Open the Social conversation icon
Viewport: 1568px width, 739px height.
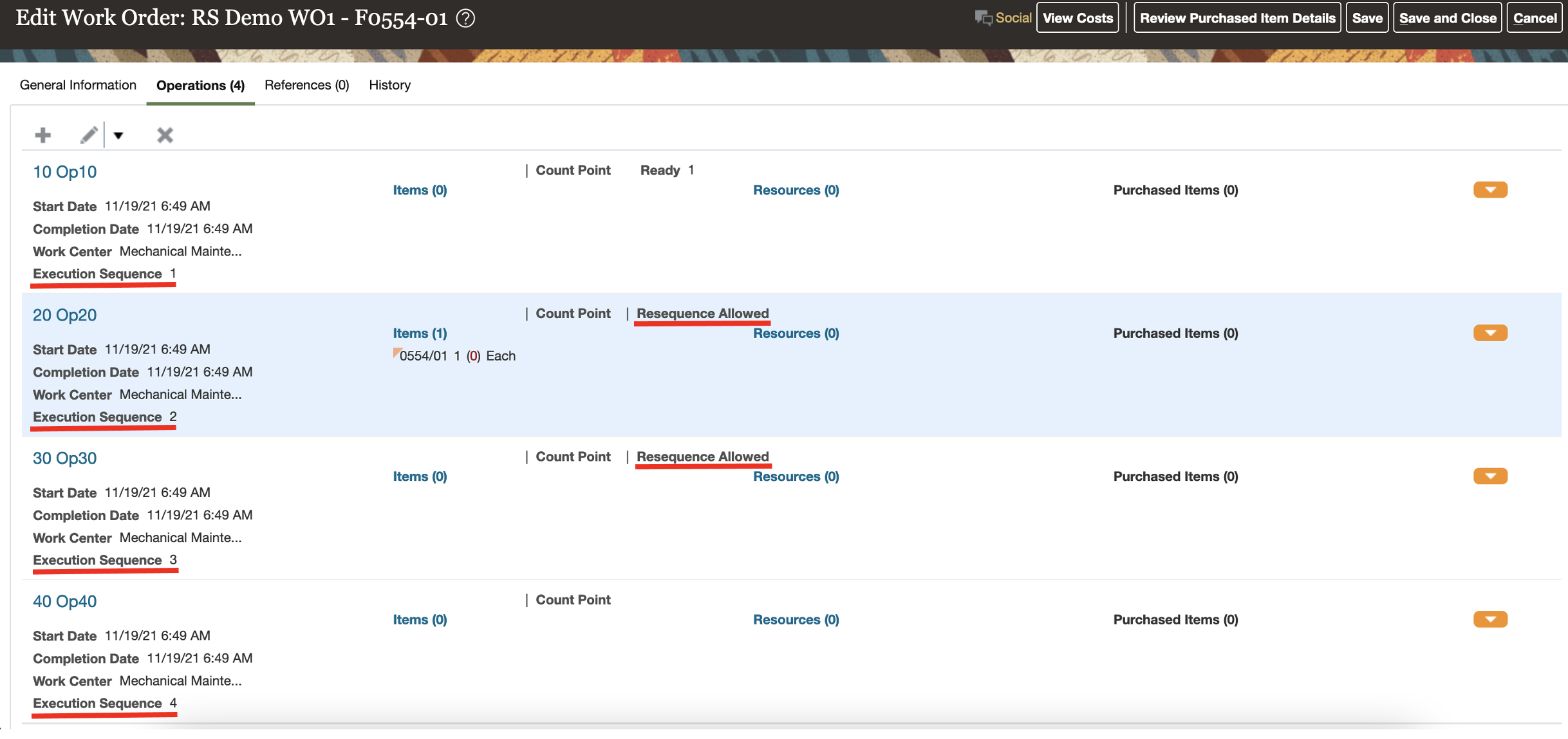pos(983,18)
